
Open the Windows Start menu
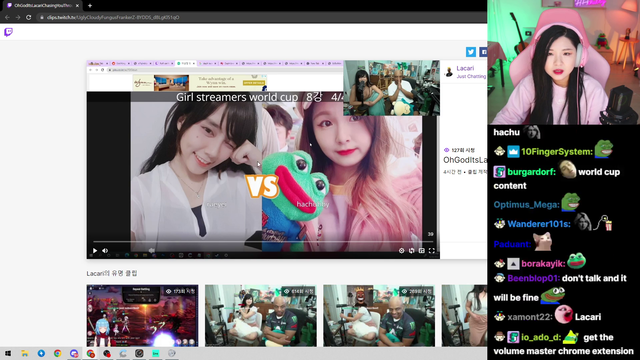[8, 353]
